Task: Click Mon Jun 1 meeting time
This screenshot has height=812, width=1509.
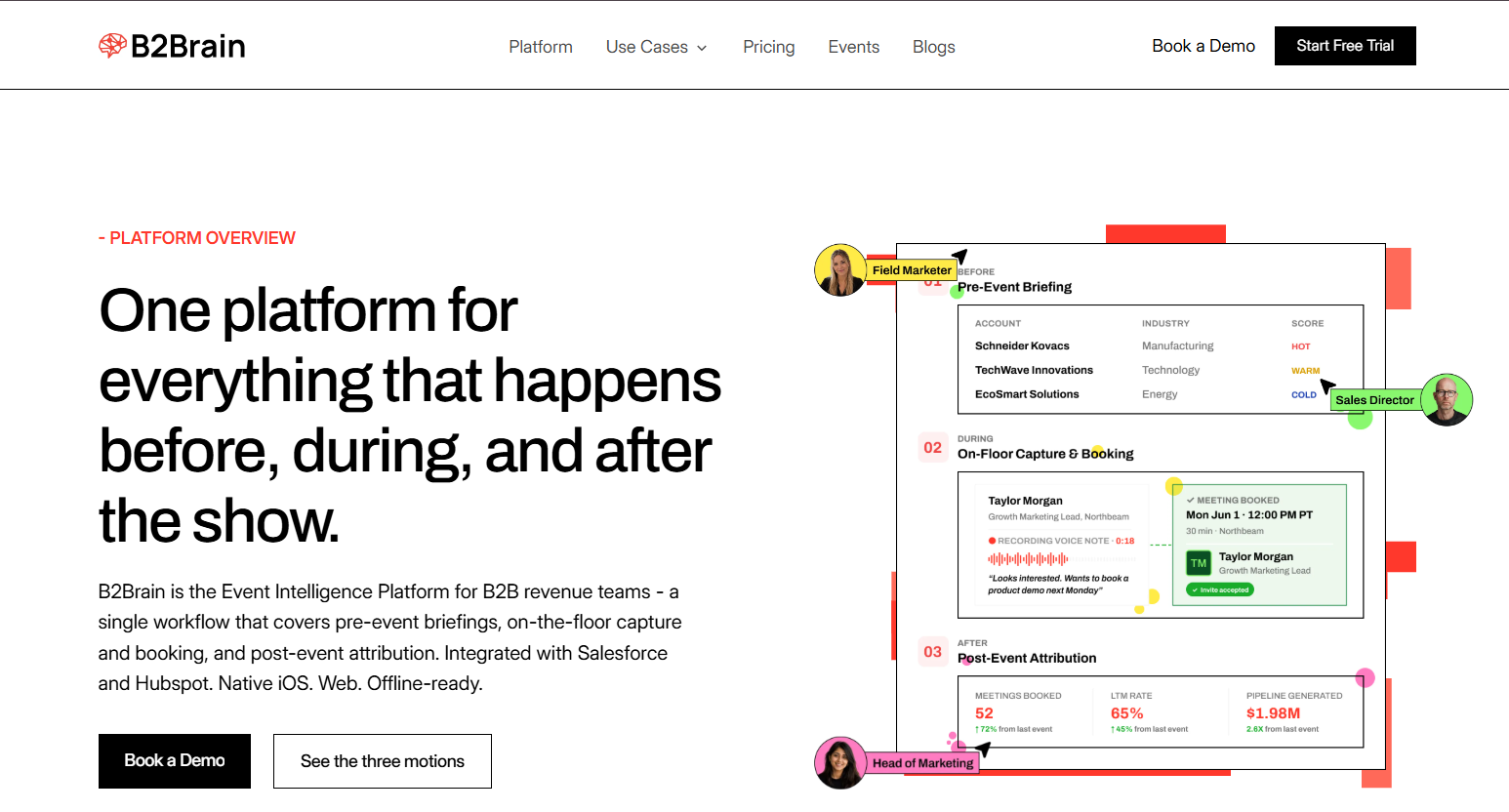Action: coord(1249,514)
